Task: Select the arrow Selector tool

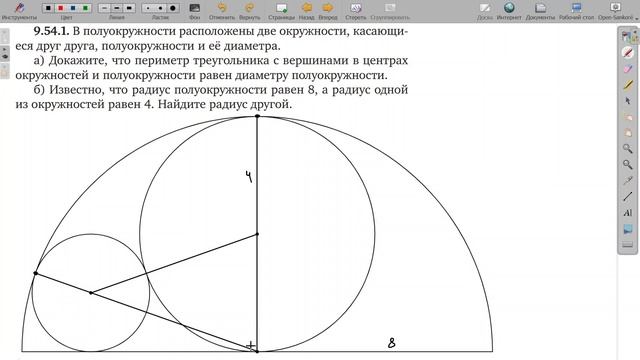Action: pyautogui.click(x=628, y=101)
